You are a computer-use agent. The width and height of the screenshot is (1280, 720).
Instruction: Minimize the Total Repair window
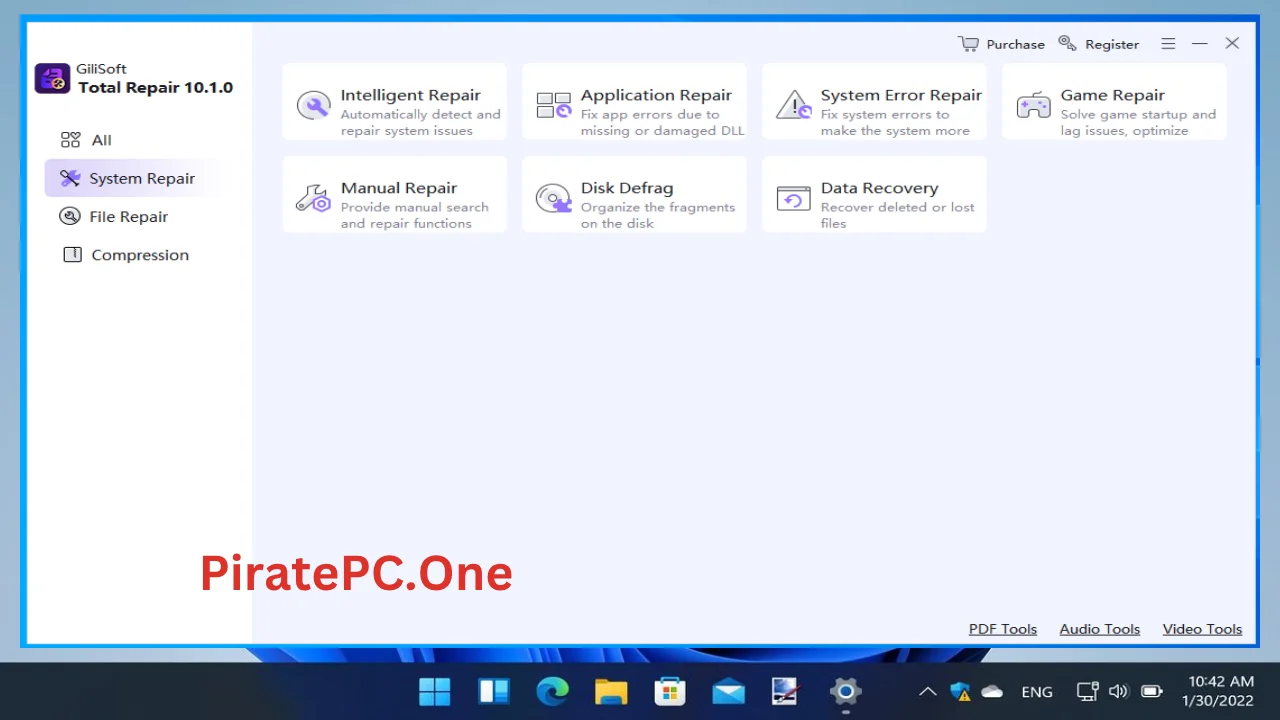click(x=1200, y=43)
